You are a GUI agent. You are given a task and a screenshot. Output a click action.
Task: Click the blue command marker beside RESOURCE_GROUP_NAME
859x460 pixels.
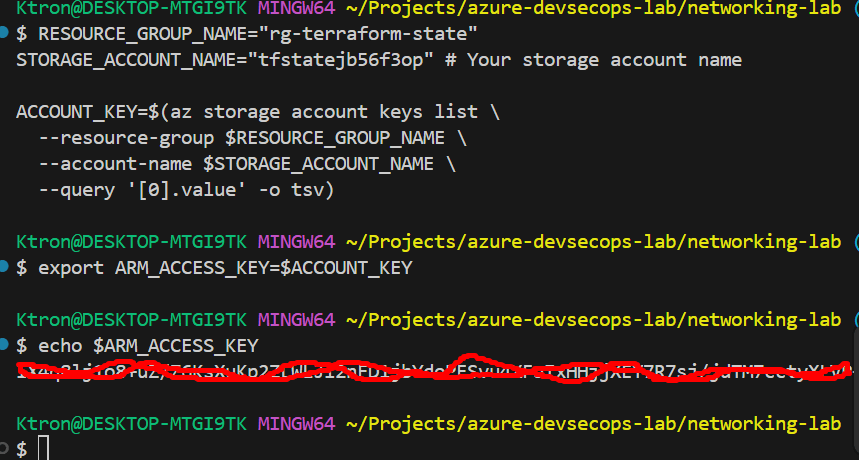pyautogui.click(x=5, y=34)
